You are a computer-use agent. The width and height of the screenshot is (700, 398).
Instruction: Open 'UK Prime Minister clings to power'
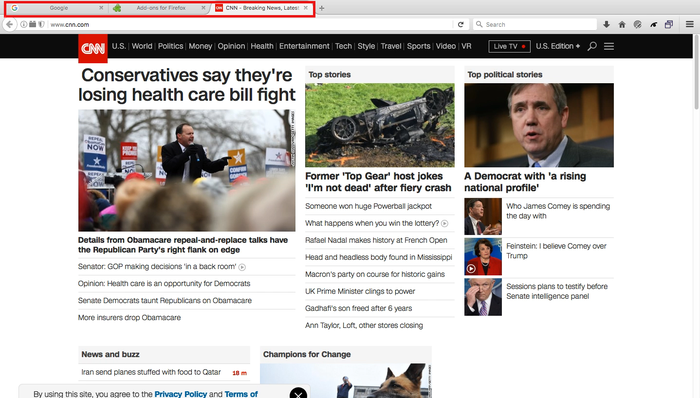pos(360,291)
